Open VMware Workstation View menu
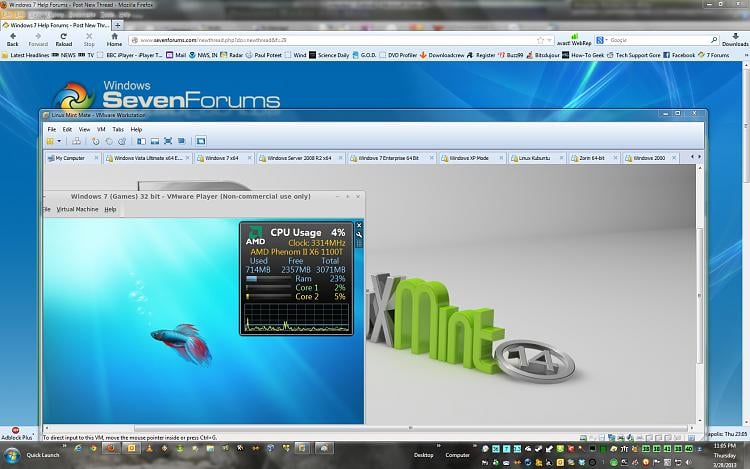This screenshot has width=750, height=469. click(84, 129)
